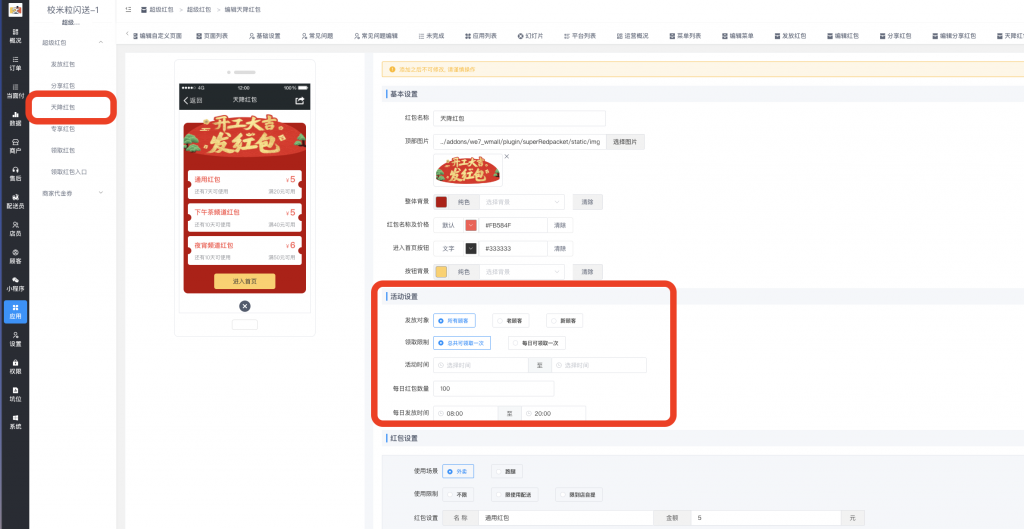1024x529 pixels.
Task: Select 新顾客 radio option
Action: (x=565, y=321)
